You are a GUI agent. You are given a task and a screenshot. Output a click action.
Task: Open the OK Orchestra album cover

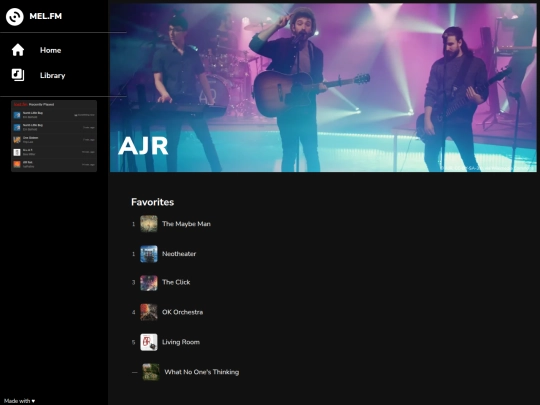[149, 312]
